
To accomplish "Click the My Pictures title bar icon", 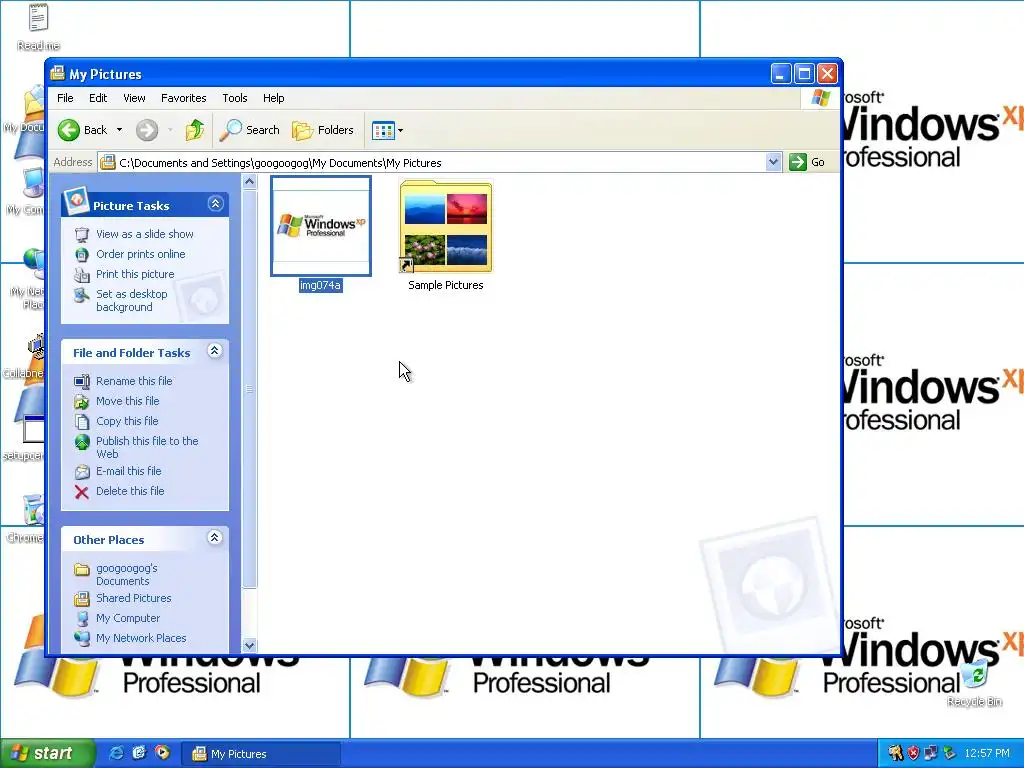I will coord(57,73).
